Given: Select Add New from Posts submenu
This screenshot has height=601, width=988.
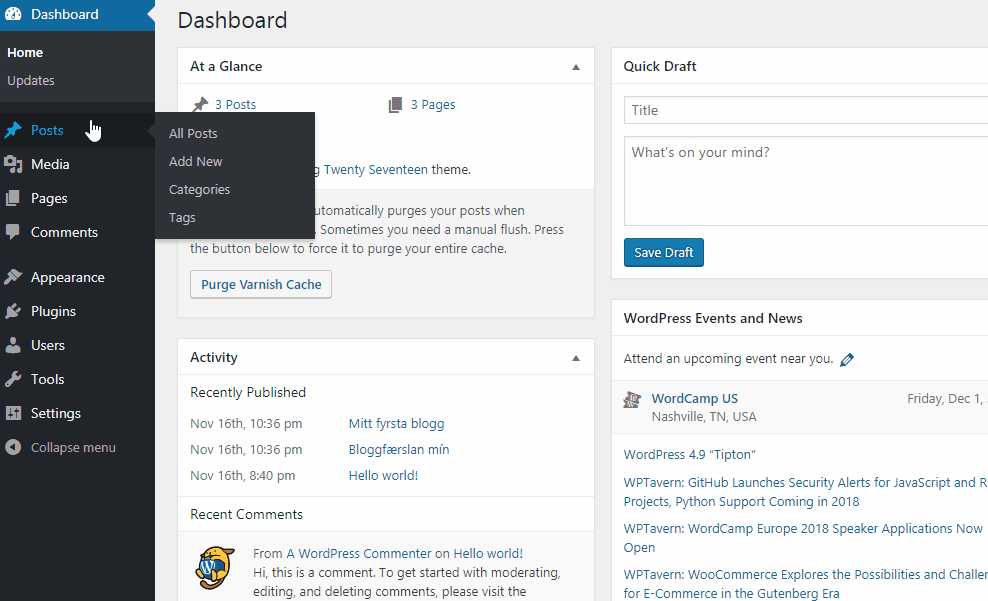Looking at the screenshot, I should pos(196,161).
